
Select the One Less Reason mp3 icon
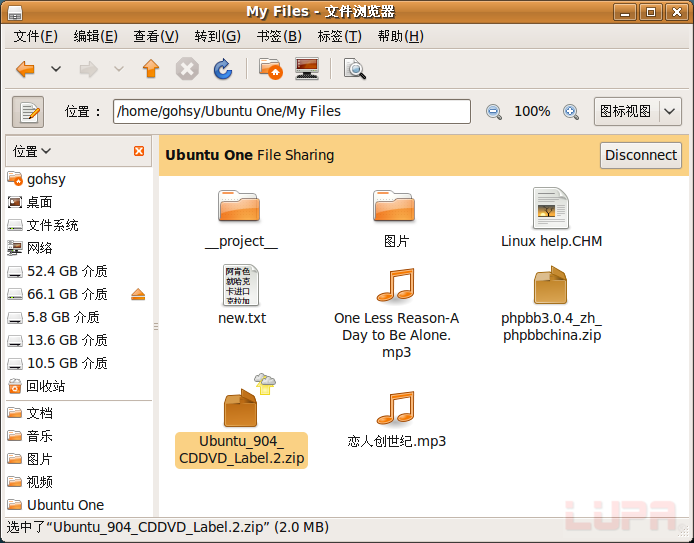(x=396, y=285)
